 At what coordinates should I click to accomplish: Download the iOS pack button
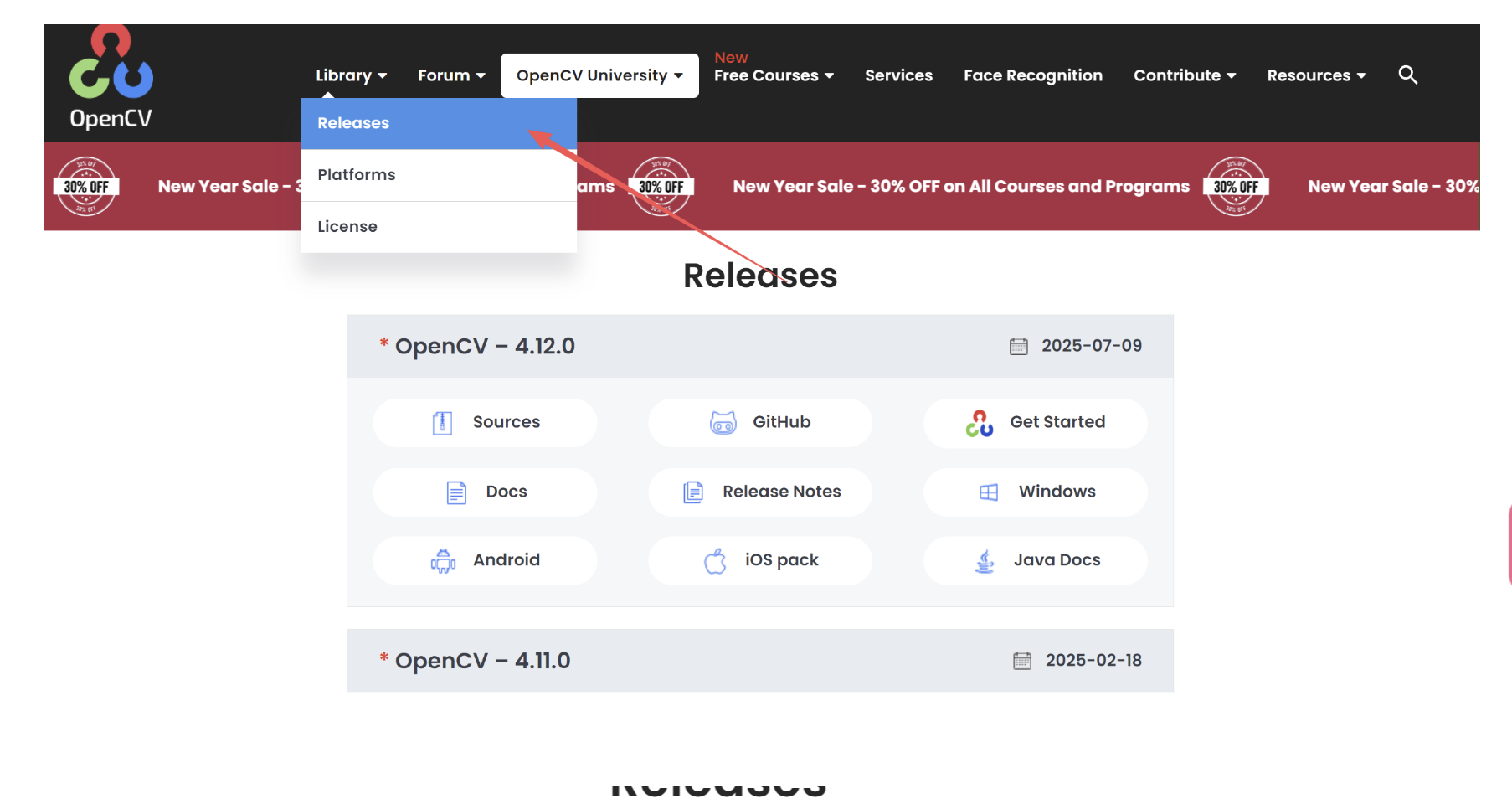coord(760,561)
